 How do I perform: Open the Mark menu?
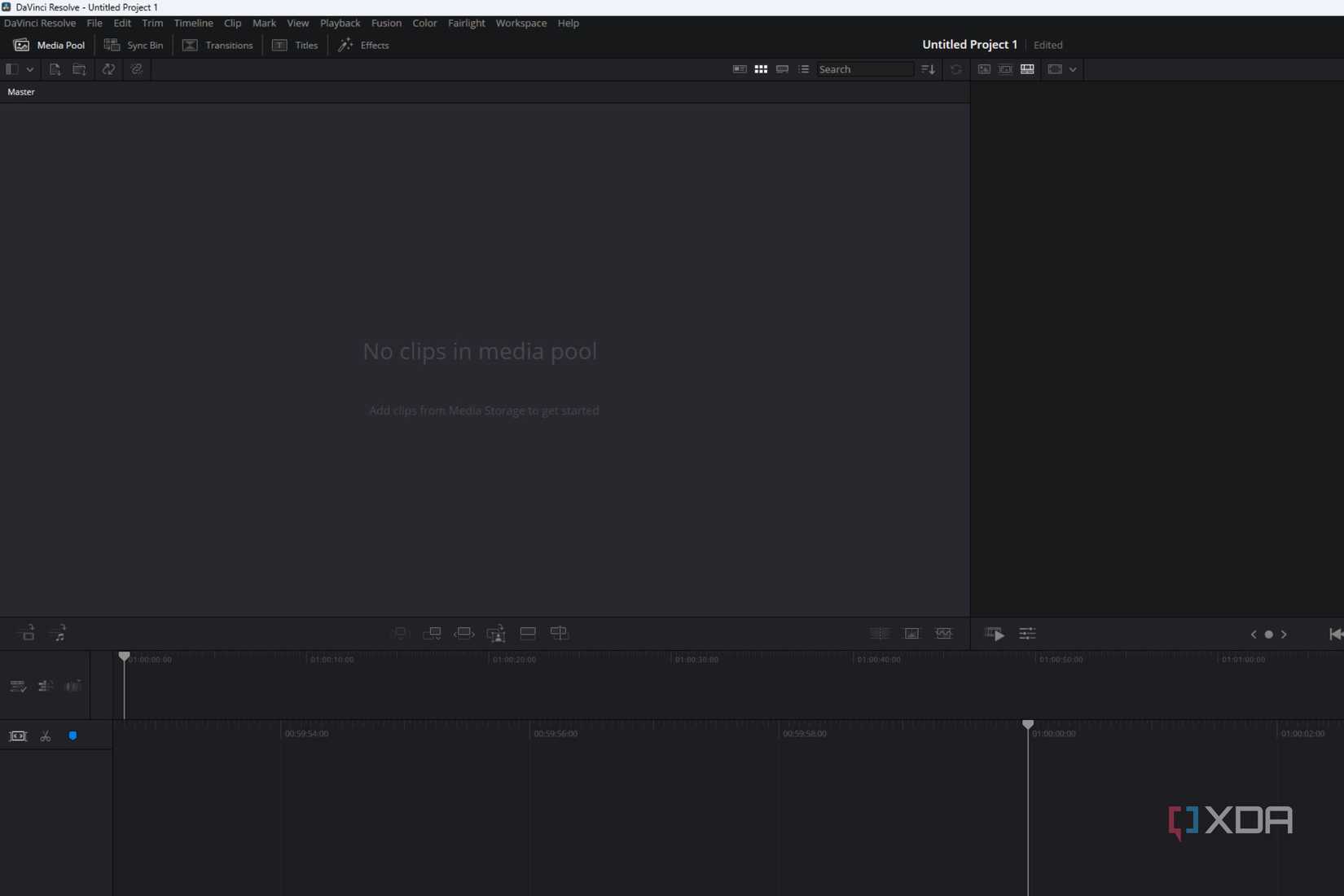(264, 23)
